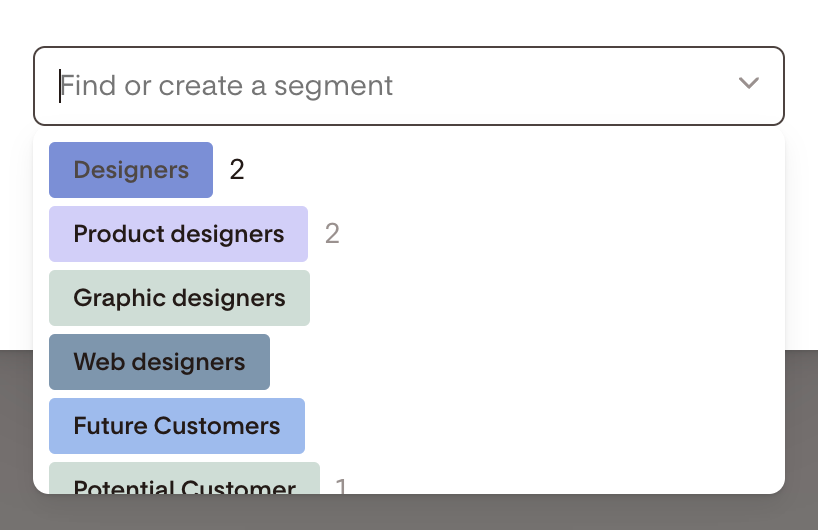Place cursor on the segment search placeholder text
The image size is (818, 530).
(x=227, y=86)
